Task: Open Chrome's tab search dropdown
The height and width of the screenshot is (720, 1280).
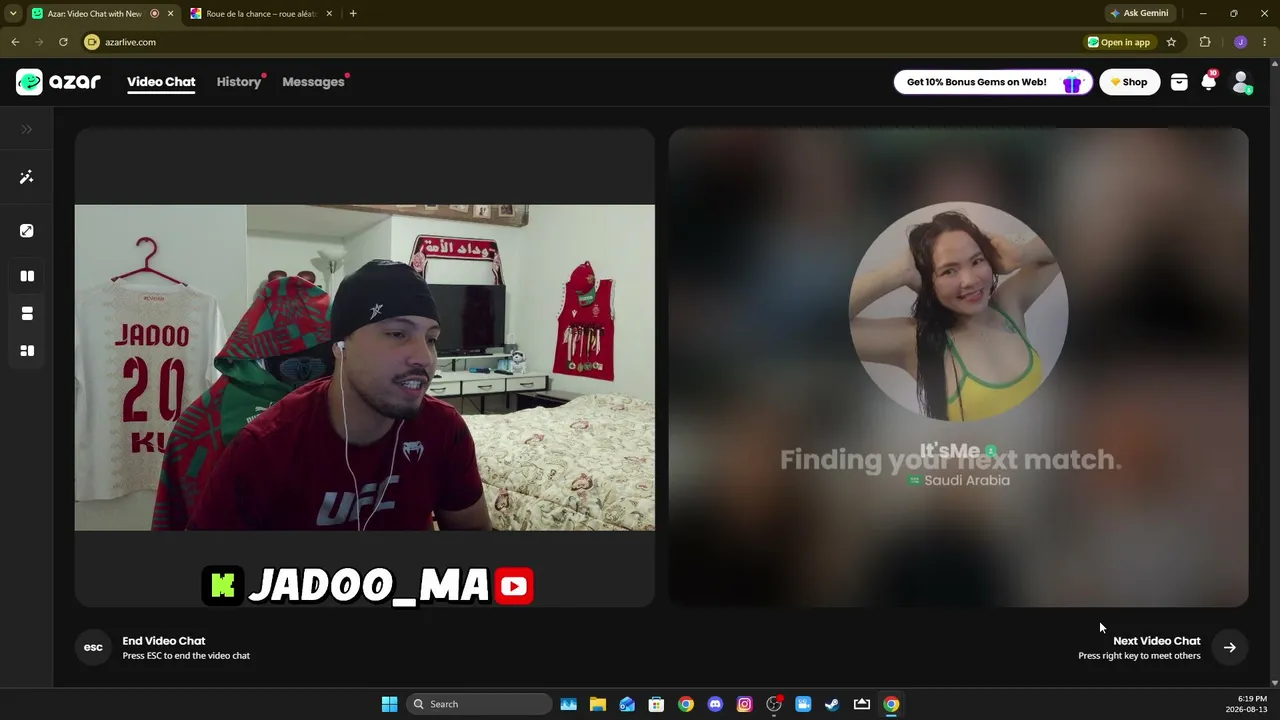Action: (x=13, y=13)
